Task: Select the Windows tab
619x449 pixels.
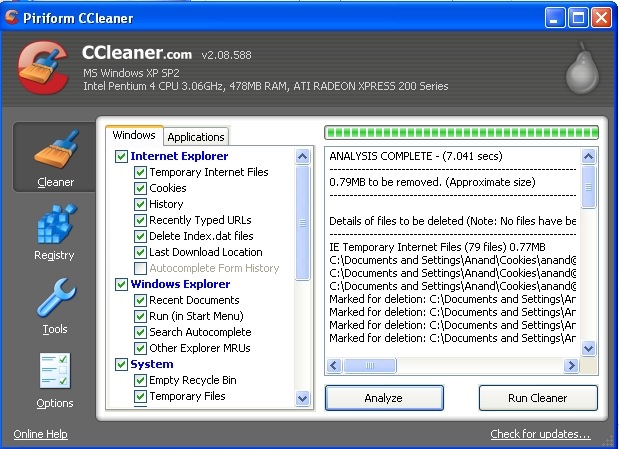Action: [134, 135]
